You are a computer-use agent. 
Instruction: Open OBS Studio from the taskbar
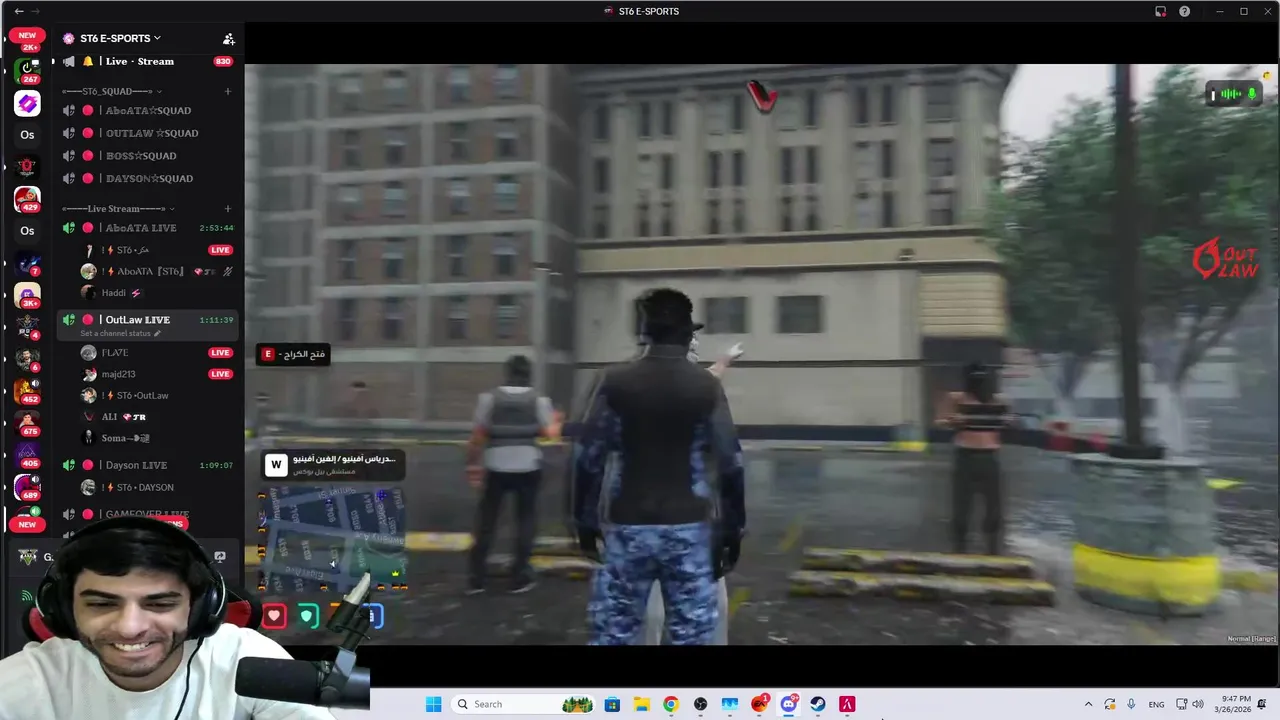click(700, 704)
